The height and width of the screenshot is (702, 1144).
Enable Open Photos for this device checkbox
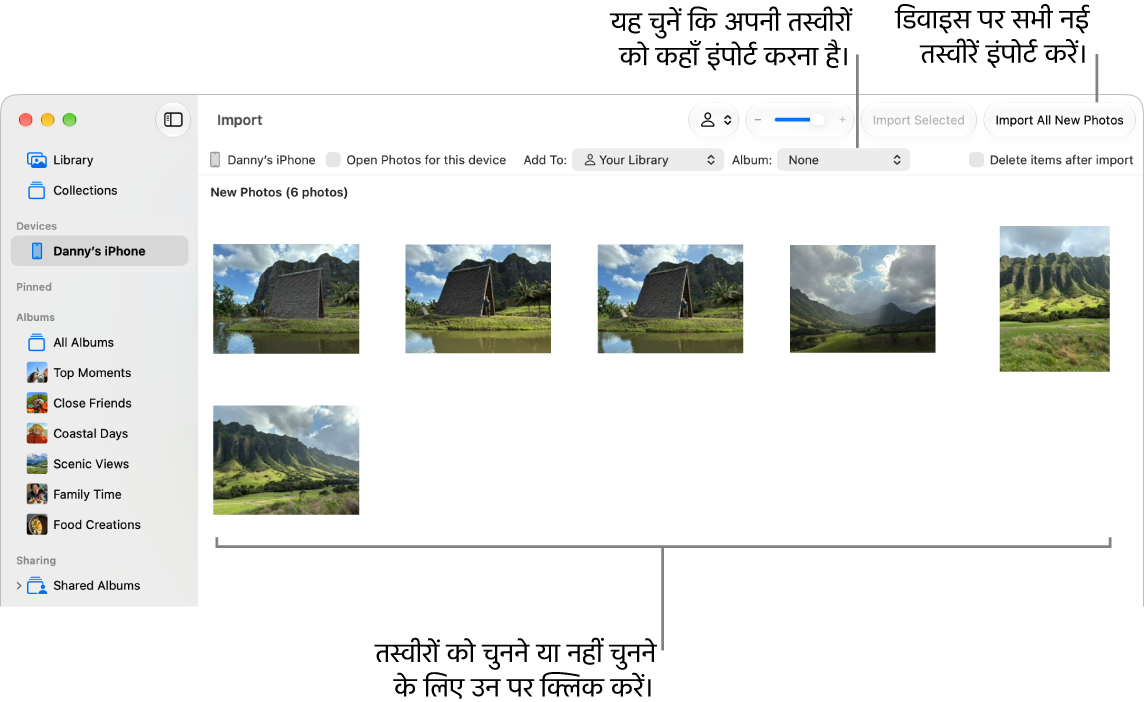[333, 160]
